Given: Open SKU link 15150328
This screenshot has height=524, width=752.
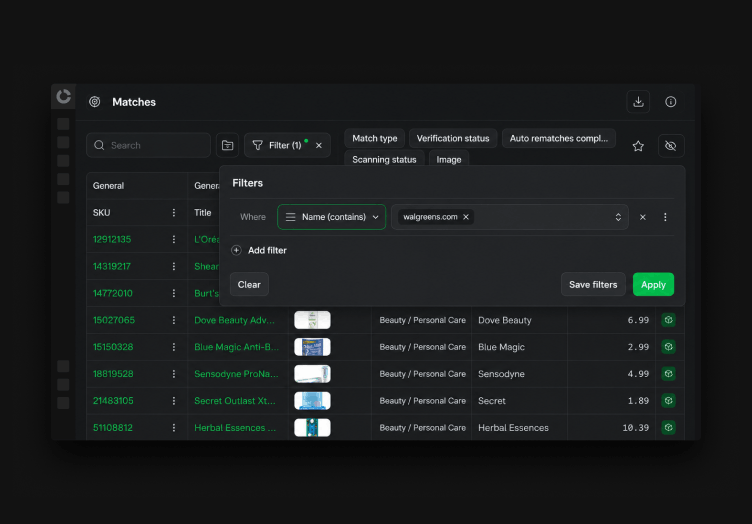Looking at the screenshot, I should pyautogui.click(x=113, y=347).
